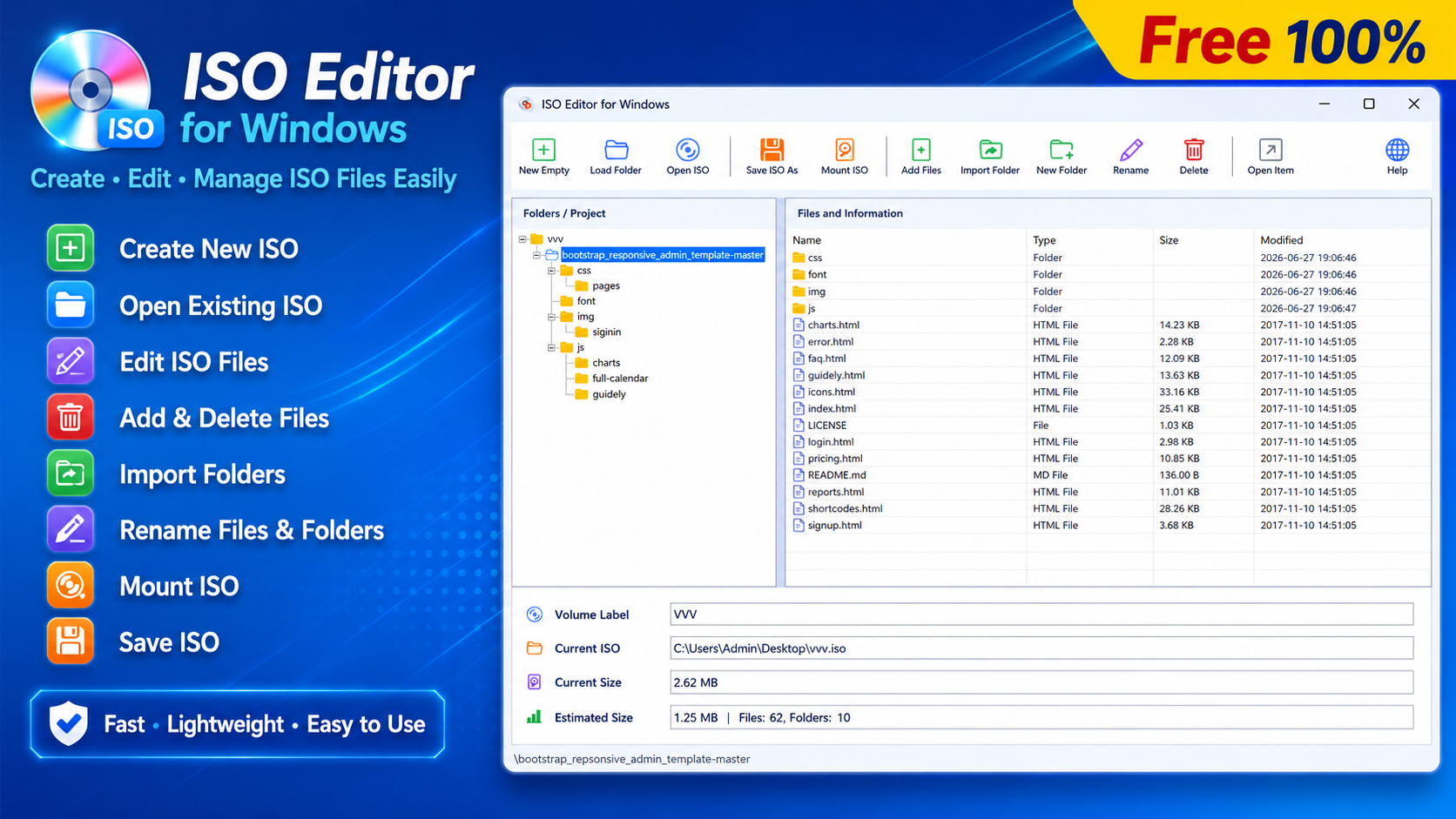This screenshot has height=819, width=1456.
Task: Click the Load Folder toolbar icon
Action: (x=616, y=150)
